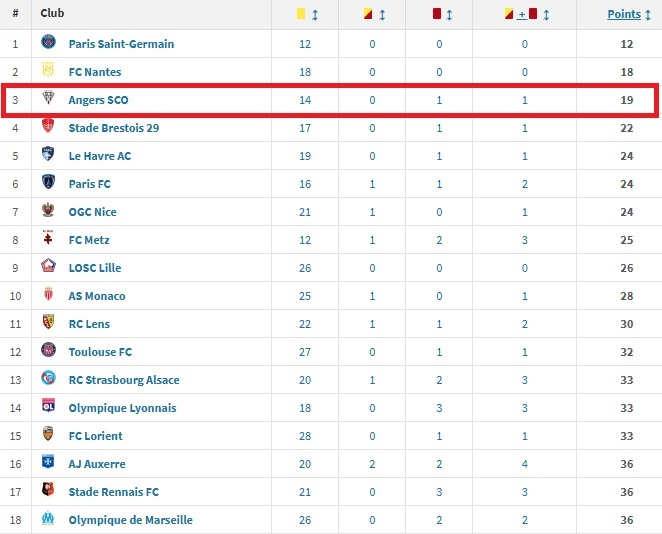This screenshot has height=534, width=662.
Task: Open the Stade Brestois 29 club link
Action: (x=113, y=128)
